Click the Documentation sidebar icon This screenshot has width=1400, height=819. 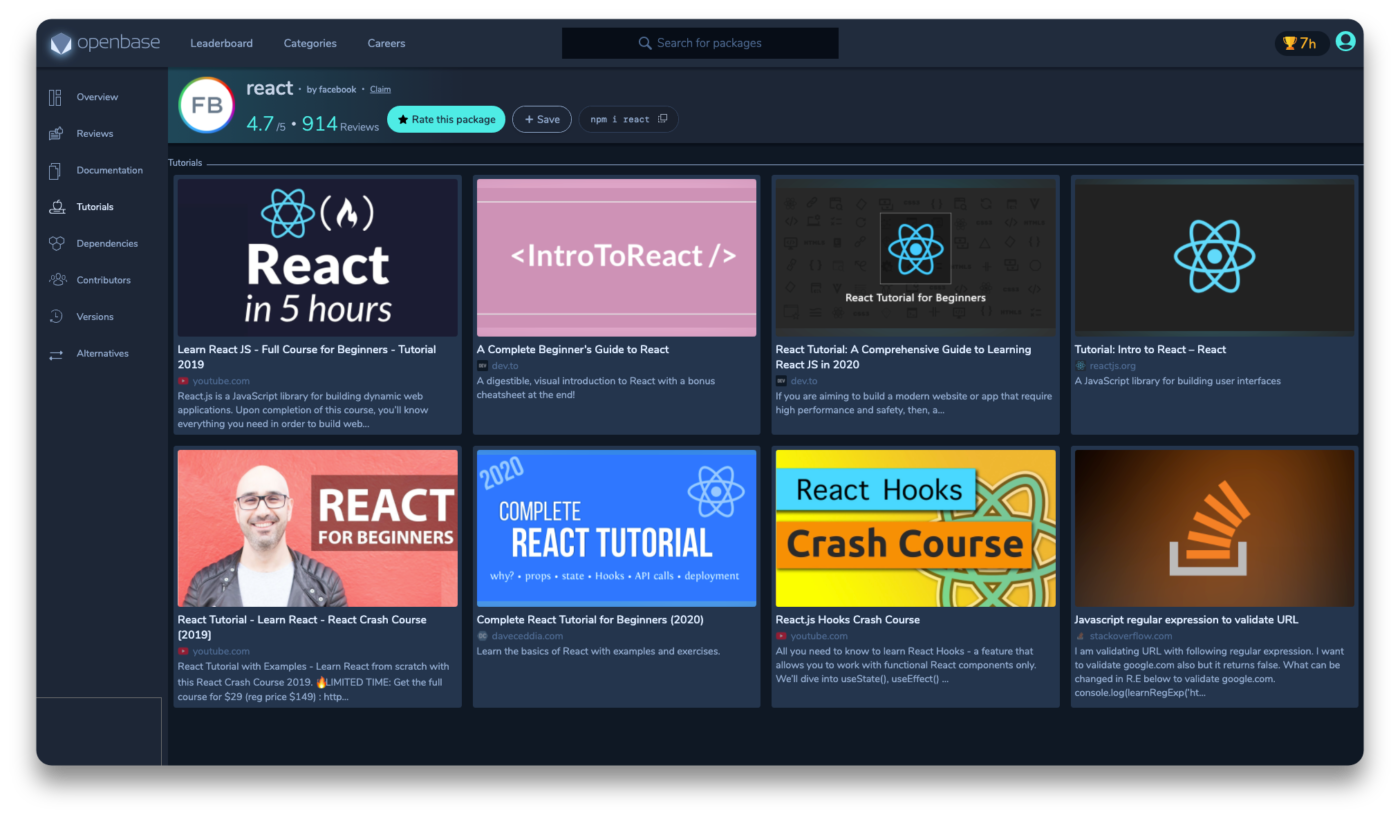click(56, 171)
